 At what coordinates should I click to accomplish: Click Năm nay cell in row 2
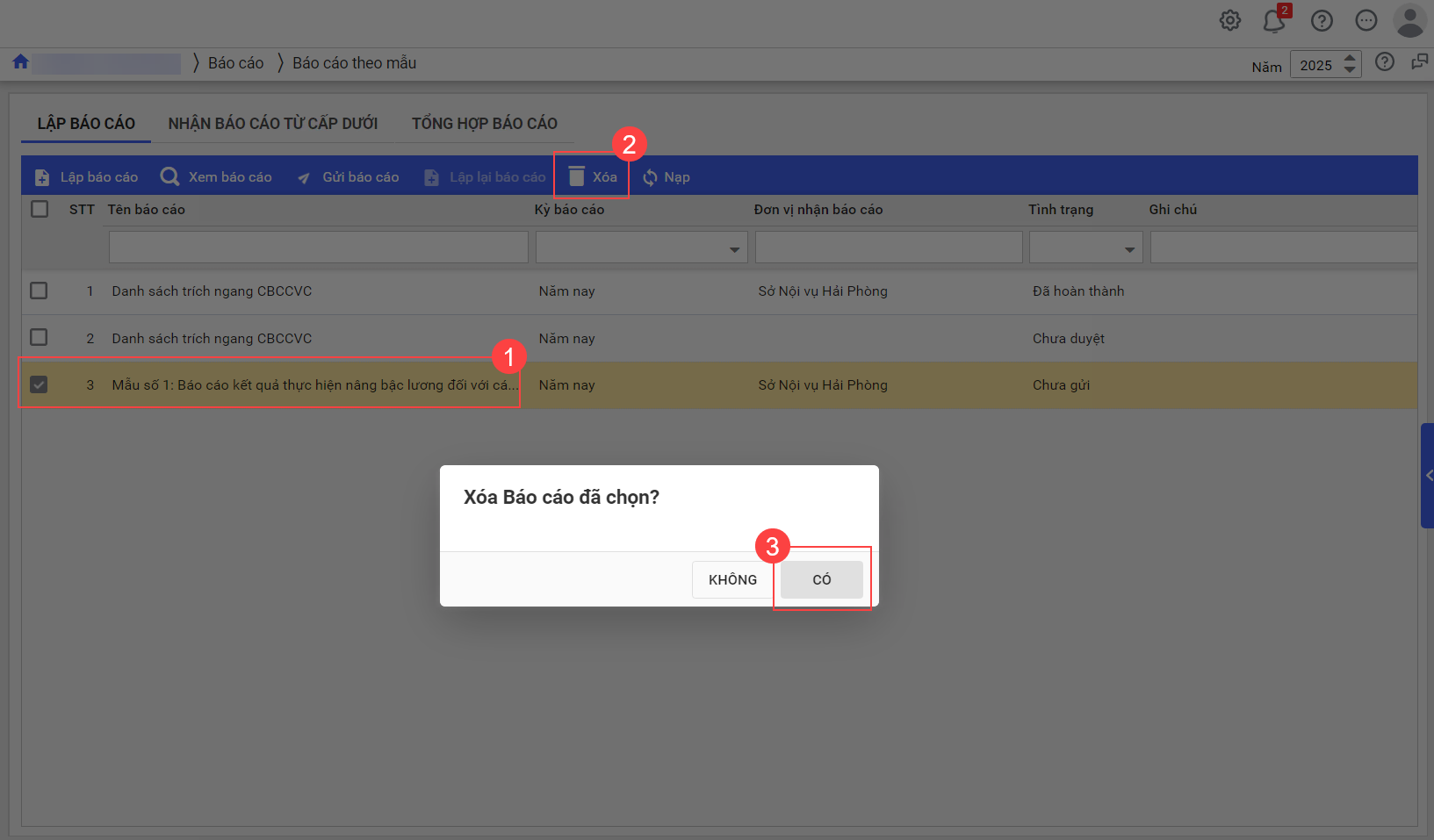pyautogui.click(x=566, y=339)
